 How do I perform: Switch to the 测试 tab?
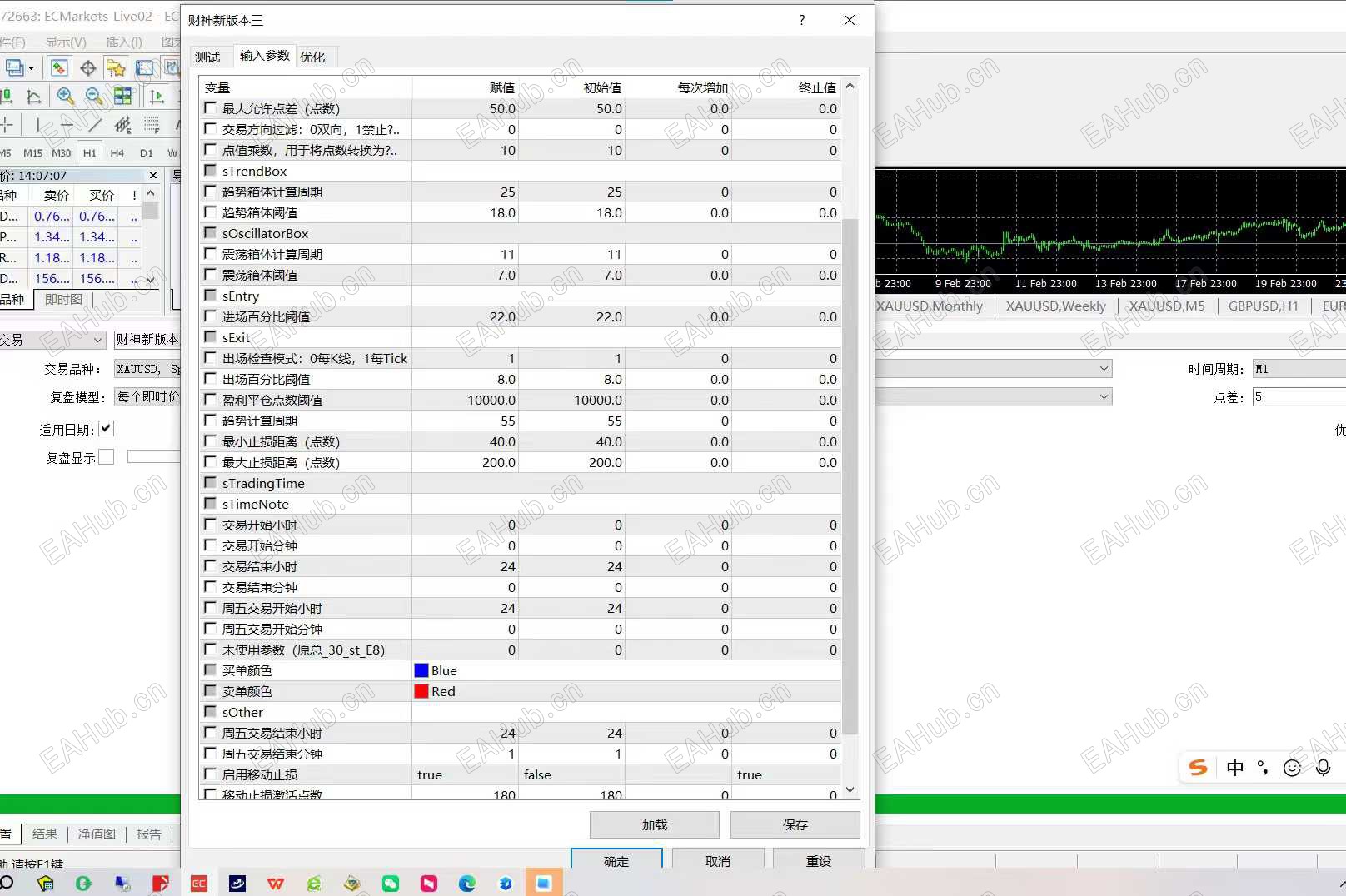tap(207, 57)
